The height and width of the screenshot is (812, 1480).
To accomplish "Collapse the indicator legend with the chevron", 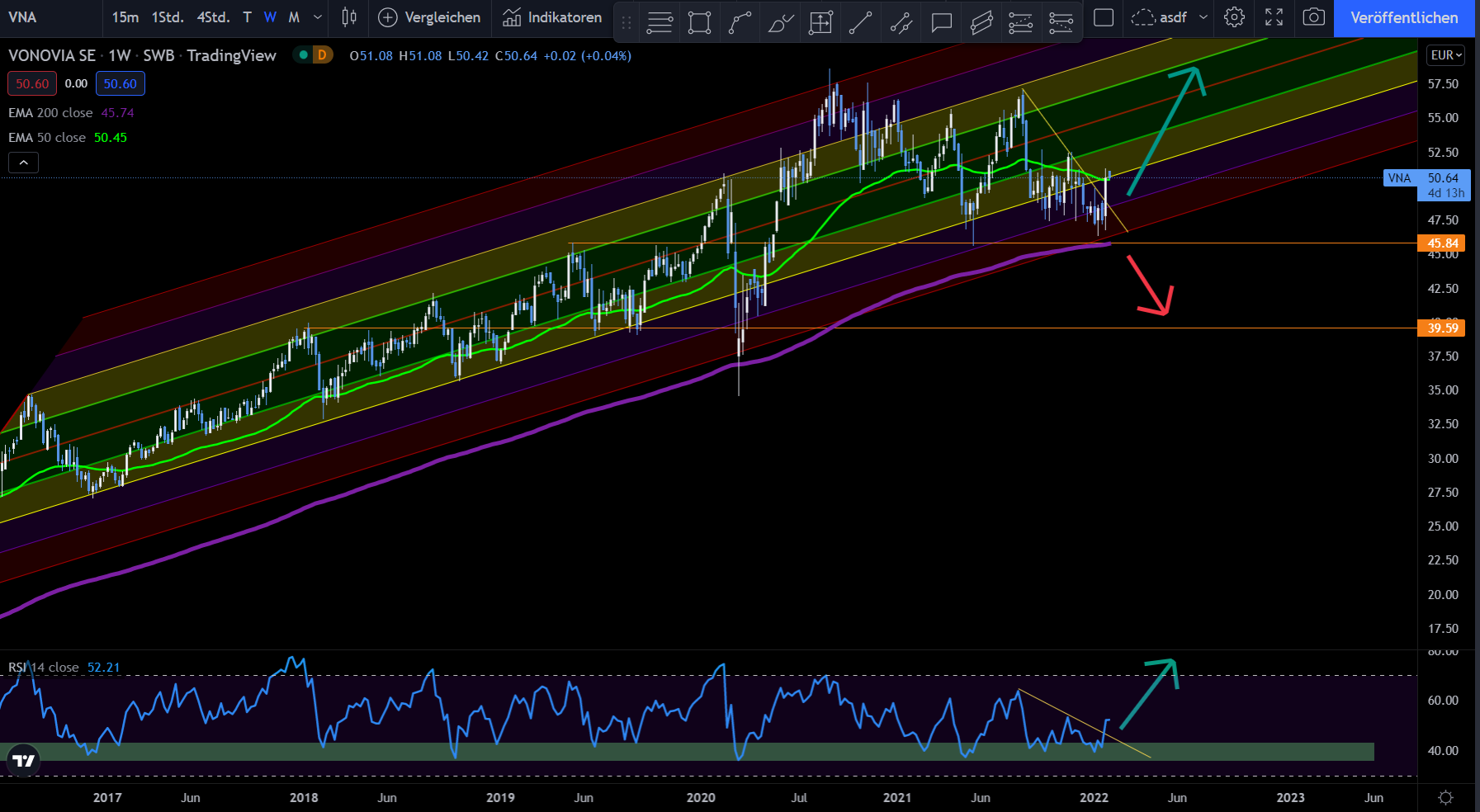I will pyautogui.click(x=24, y=163).
